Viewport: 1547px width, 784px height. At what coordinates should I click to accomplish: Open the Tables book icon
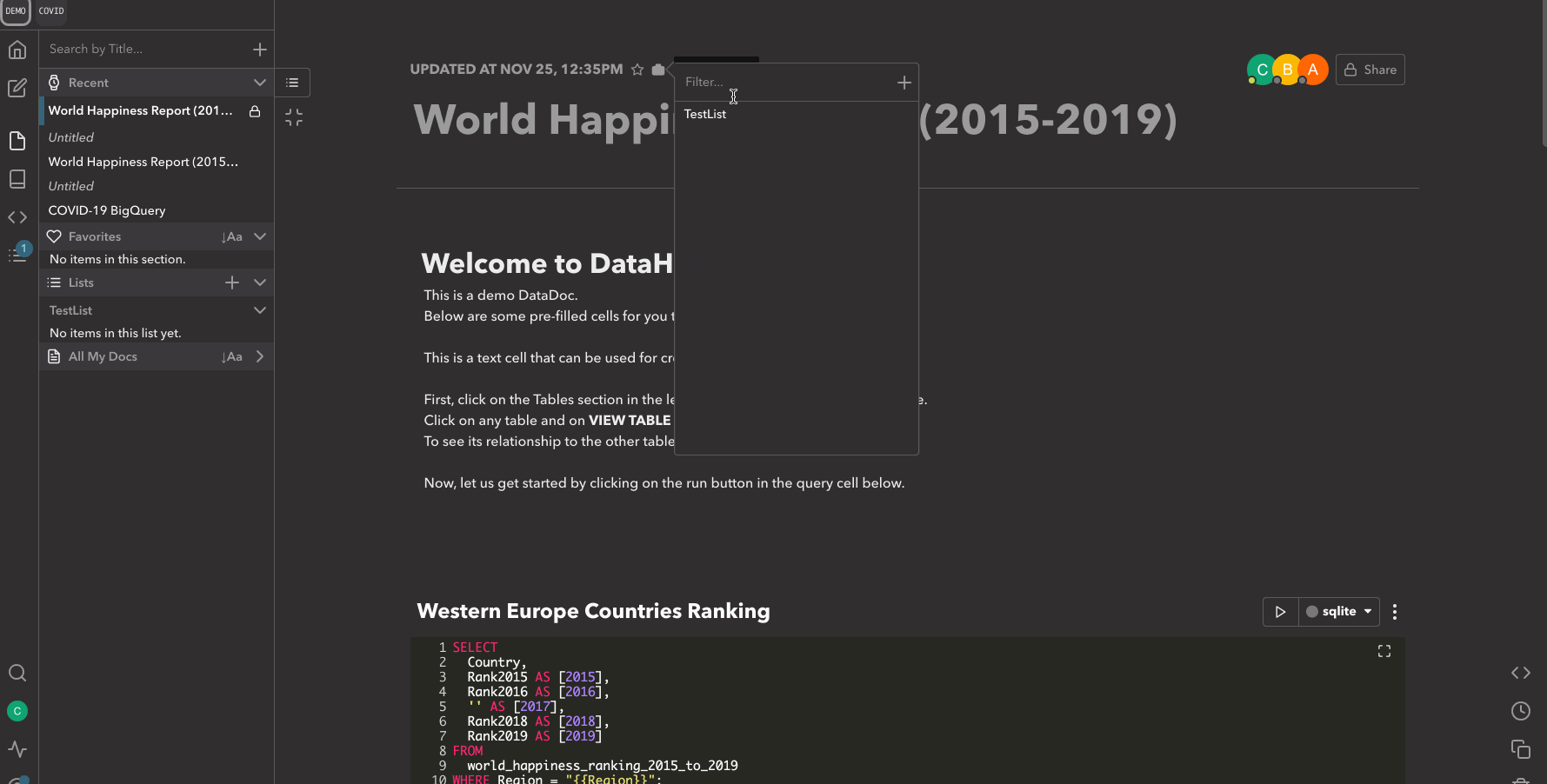(17, 179)
